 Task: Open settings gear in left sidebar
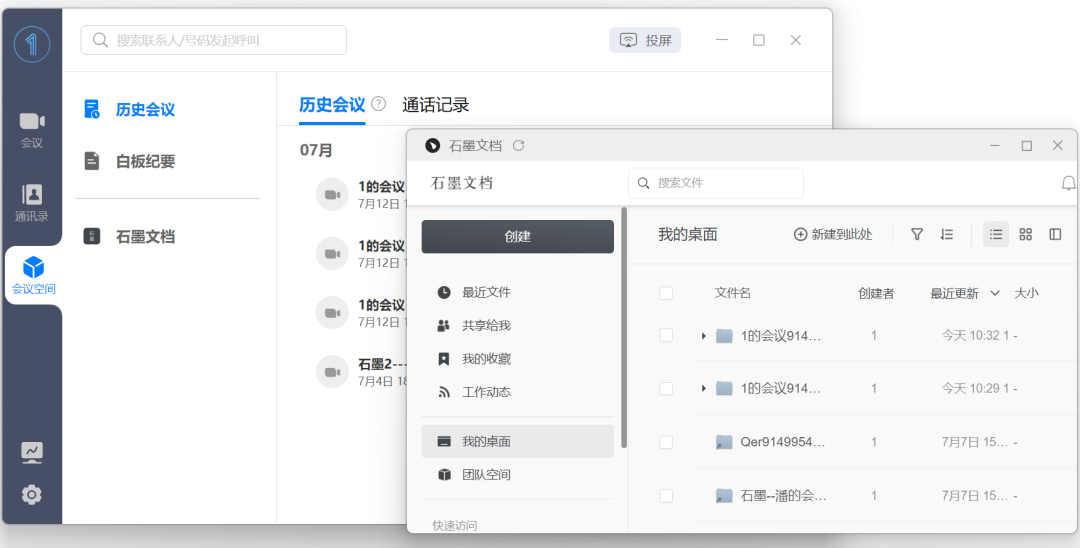tap(32, 494)
